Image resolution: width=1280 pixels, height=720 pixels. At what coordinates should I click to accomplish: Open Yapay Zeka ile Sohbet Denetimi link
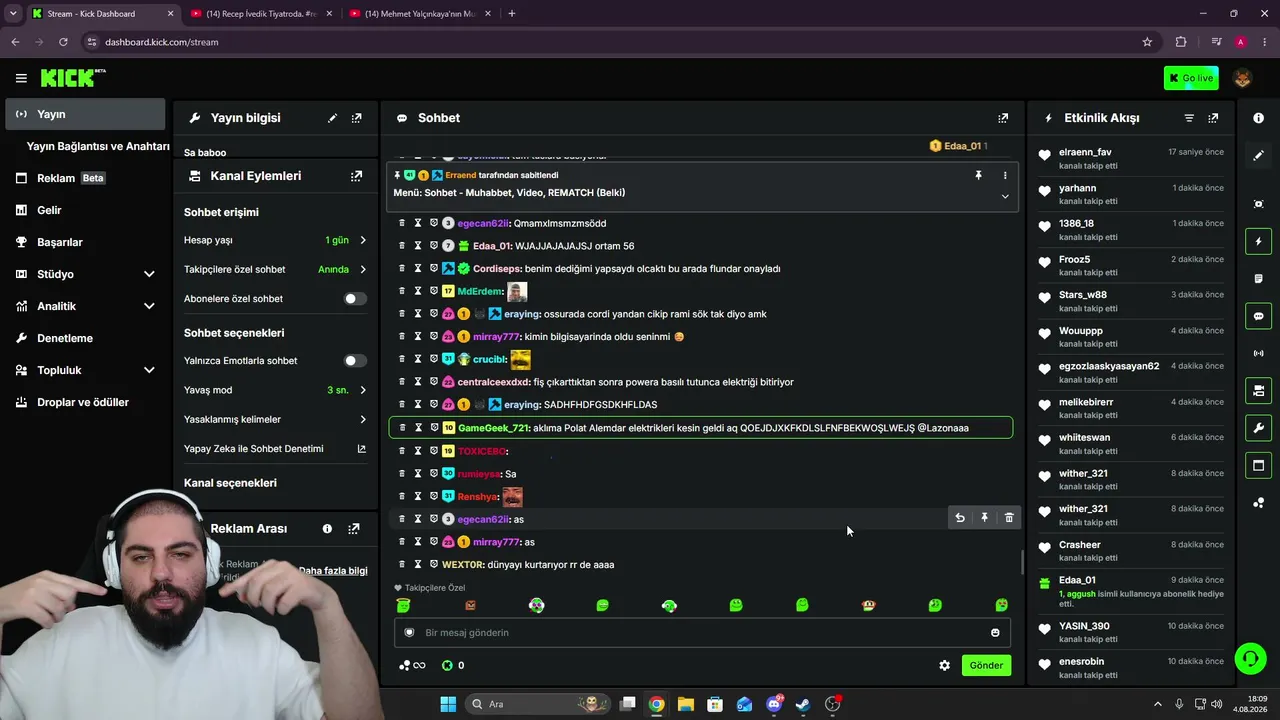coord(275,449)
